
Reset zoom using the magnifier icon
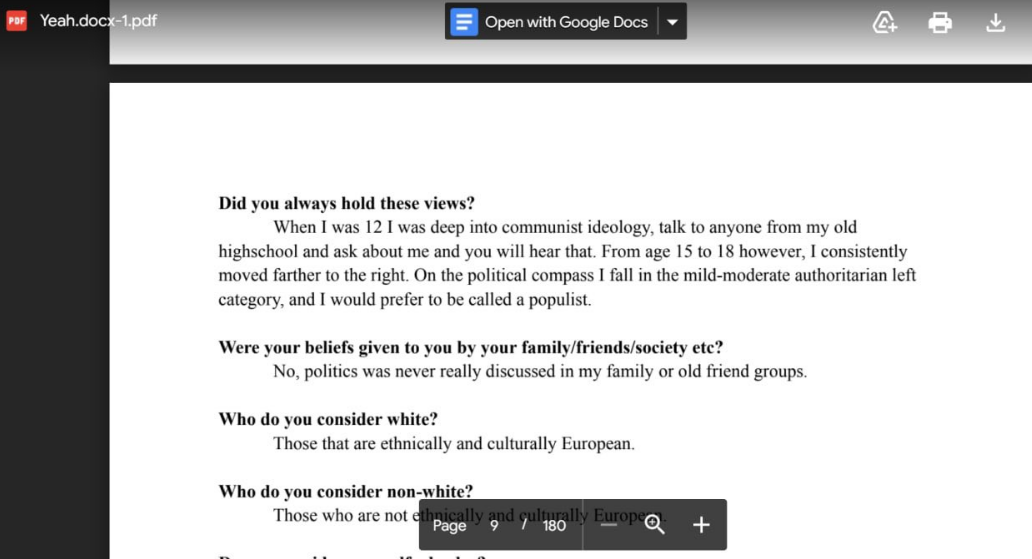655,525
